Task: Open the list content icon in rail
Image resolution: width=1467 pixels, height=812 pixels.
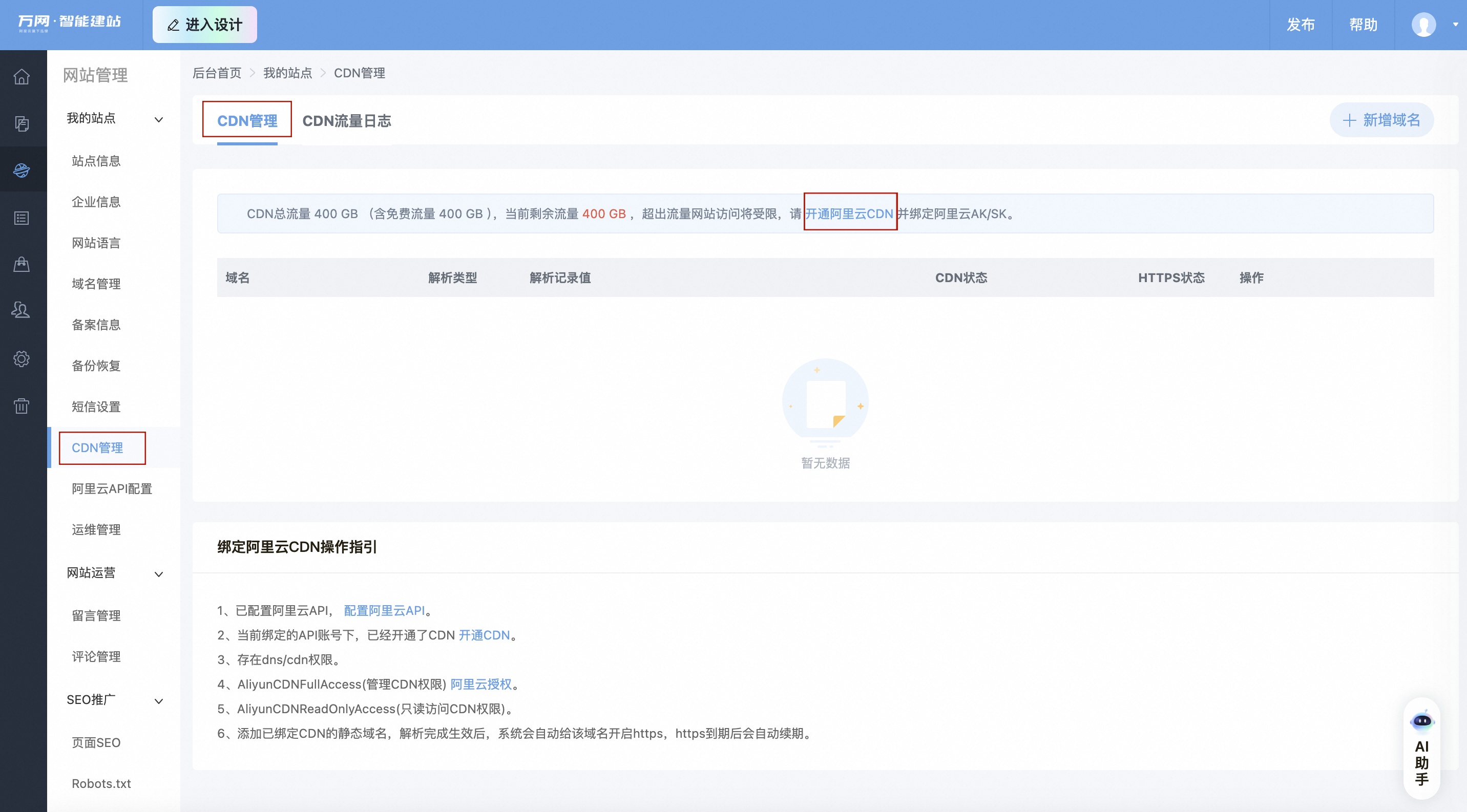Action: click(x=22, y=218)
